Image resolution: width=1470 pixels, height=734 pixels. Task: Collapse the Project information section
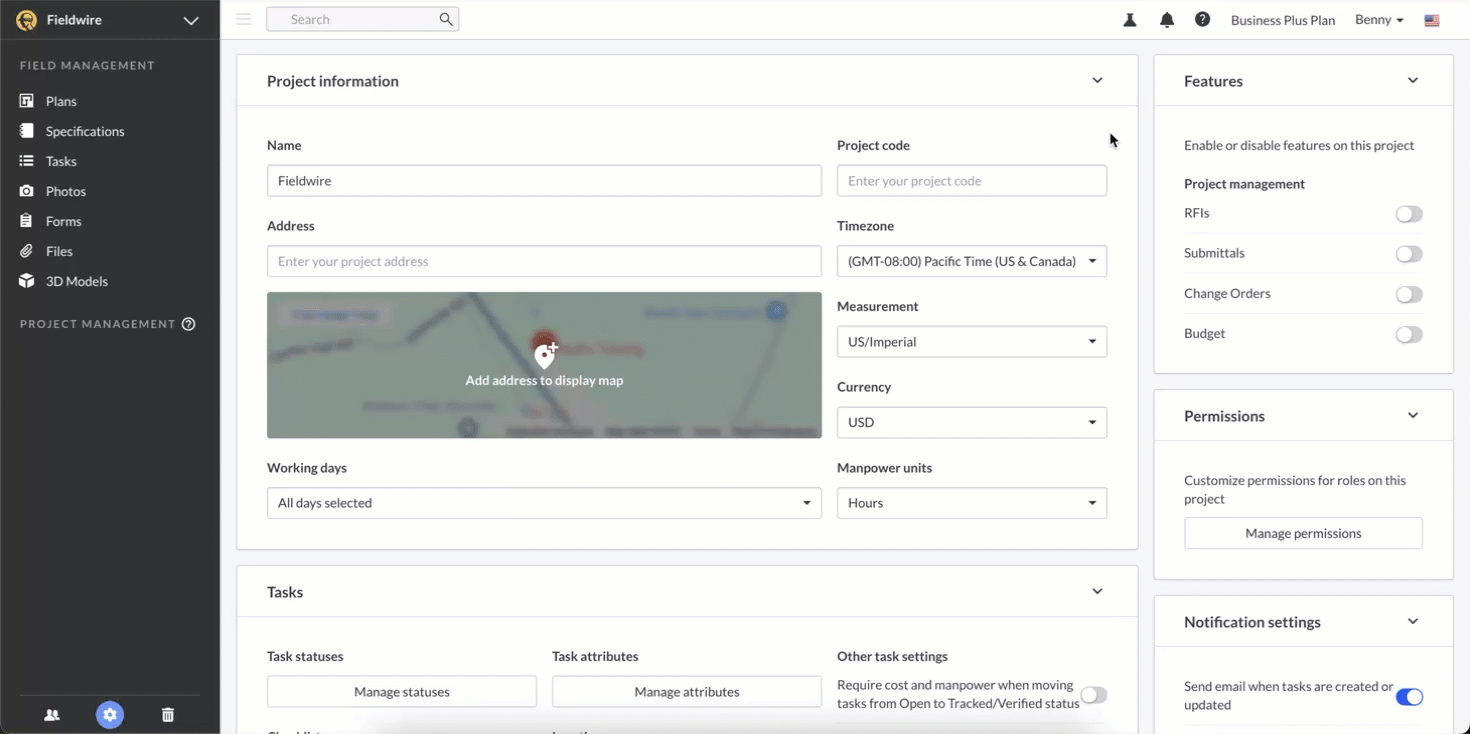[x=1097, y=81]
